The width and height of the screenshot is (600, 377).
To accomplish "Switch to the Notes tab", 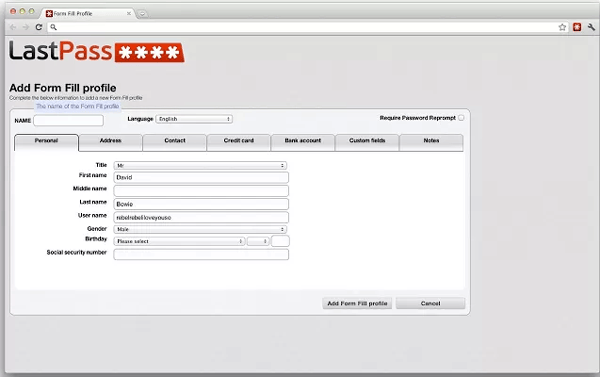I will pyautogui.click(x=431, y=142).
